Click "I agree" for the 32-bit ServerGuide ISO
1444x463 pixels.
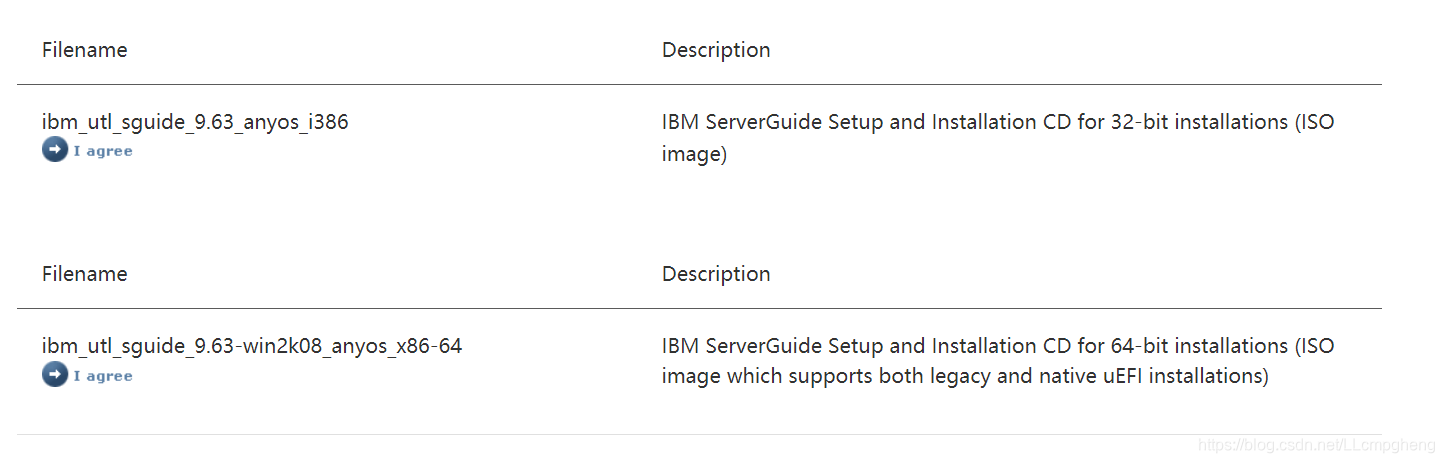pos(102,151)
